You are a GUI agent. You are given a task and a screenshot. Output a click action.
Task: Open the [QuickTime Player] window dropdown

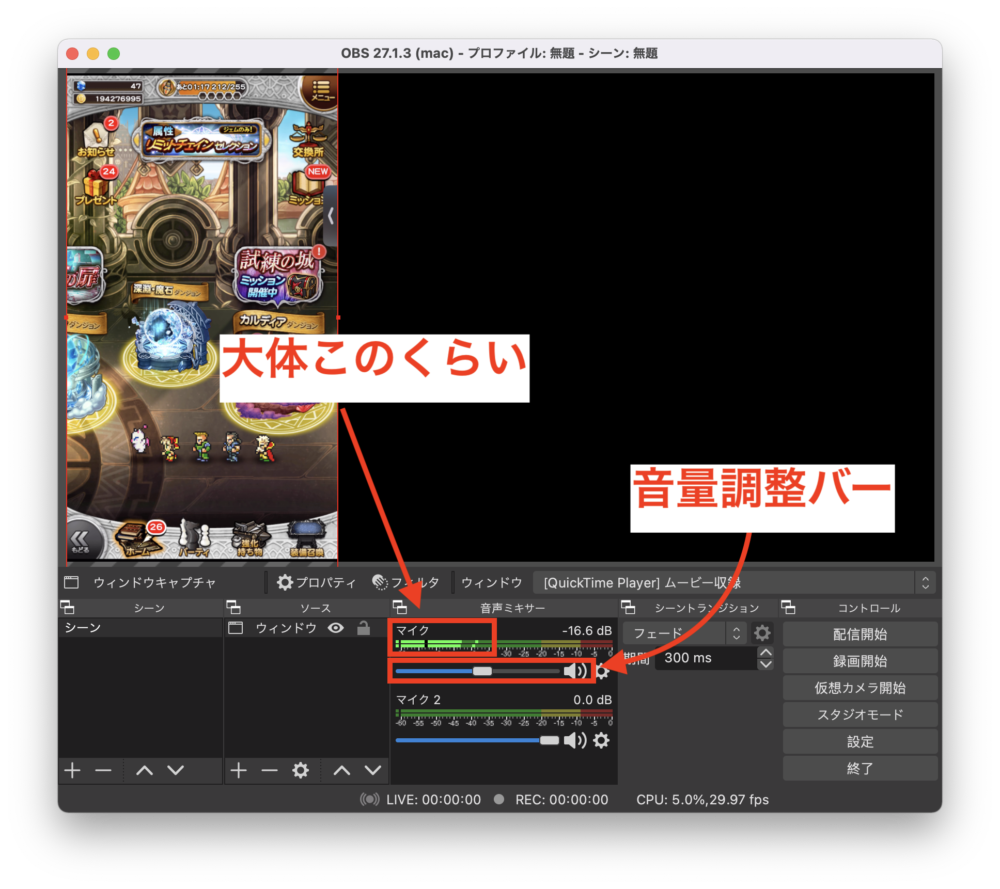click(733, 582)
